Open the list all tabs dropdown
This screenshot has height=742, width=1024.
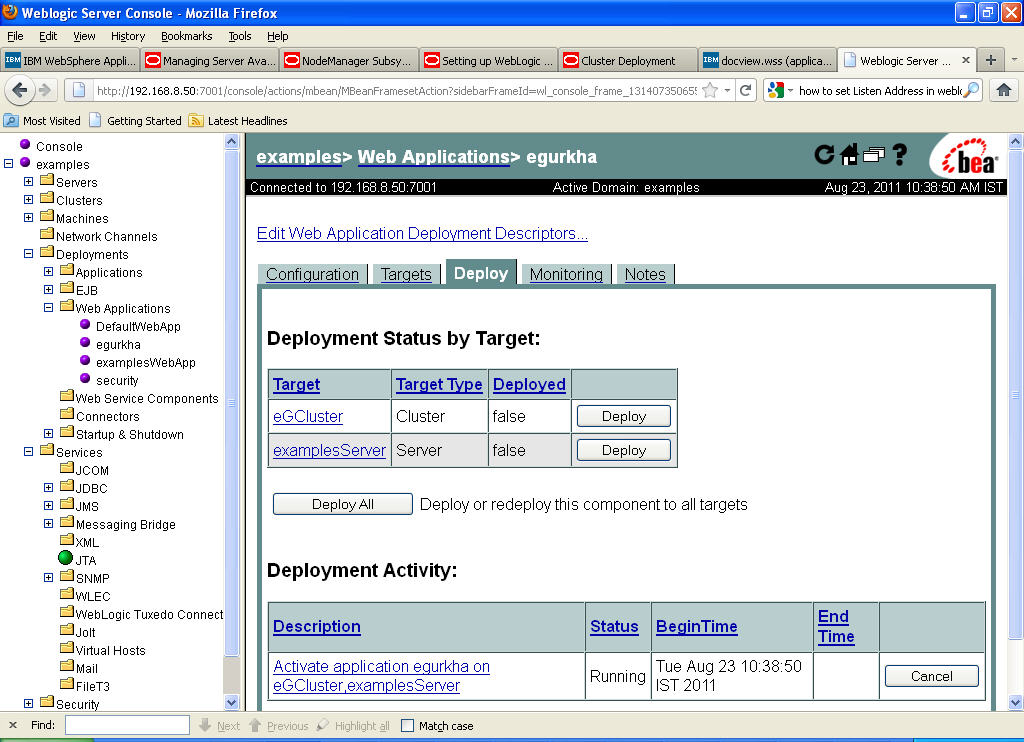pyautogui.click(x=1014, y=60)
